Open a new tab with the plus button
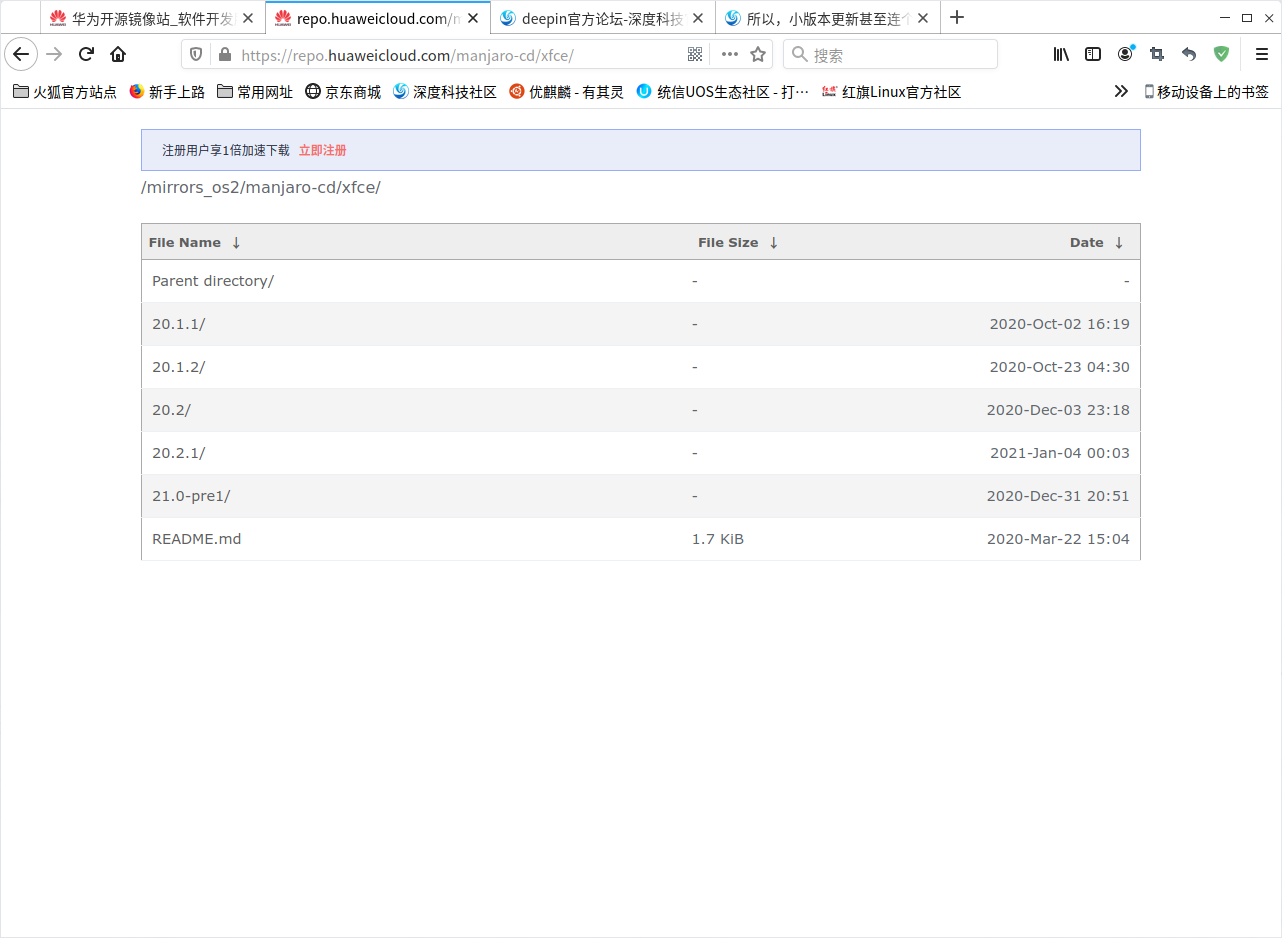The height and width of the screenshot is (938, 1282). 957,17
